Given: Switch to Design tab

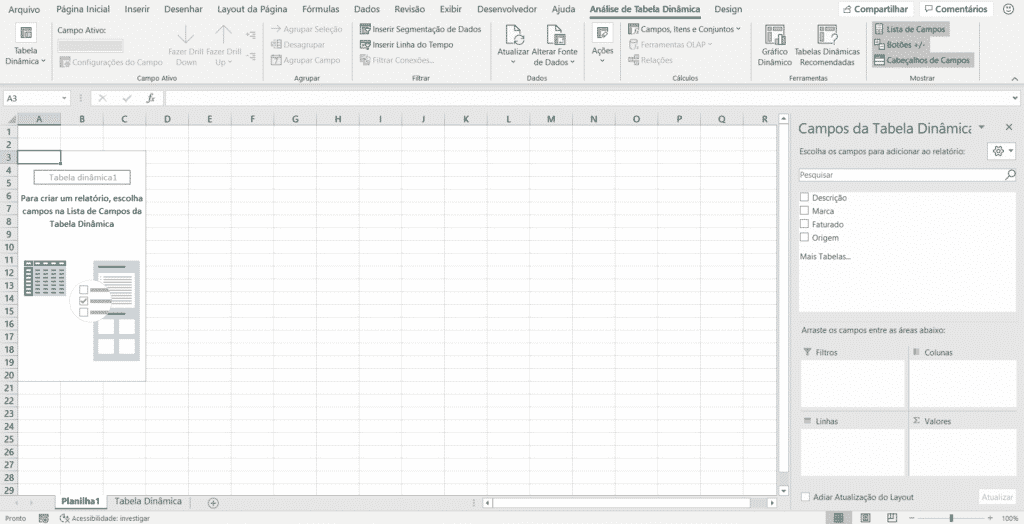Looking at the screenshot, I should pos(728,9).
